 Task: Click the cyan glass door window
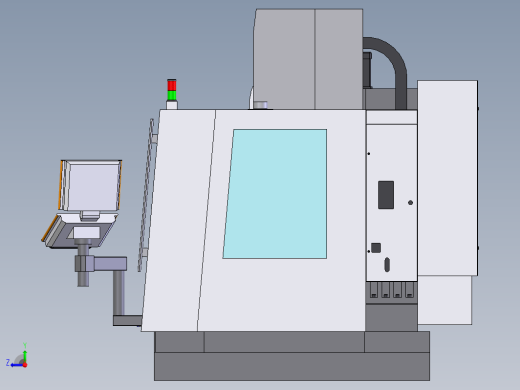pyautogui.click(x=275, y=194)
